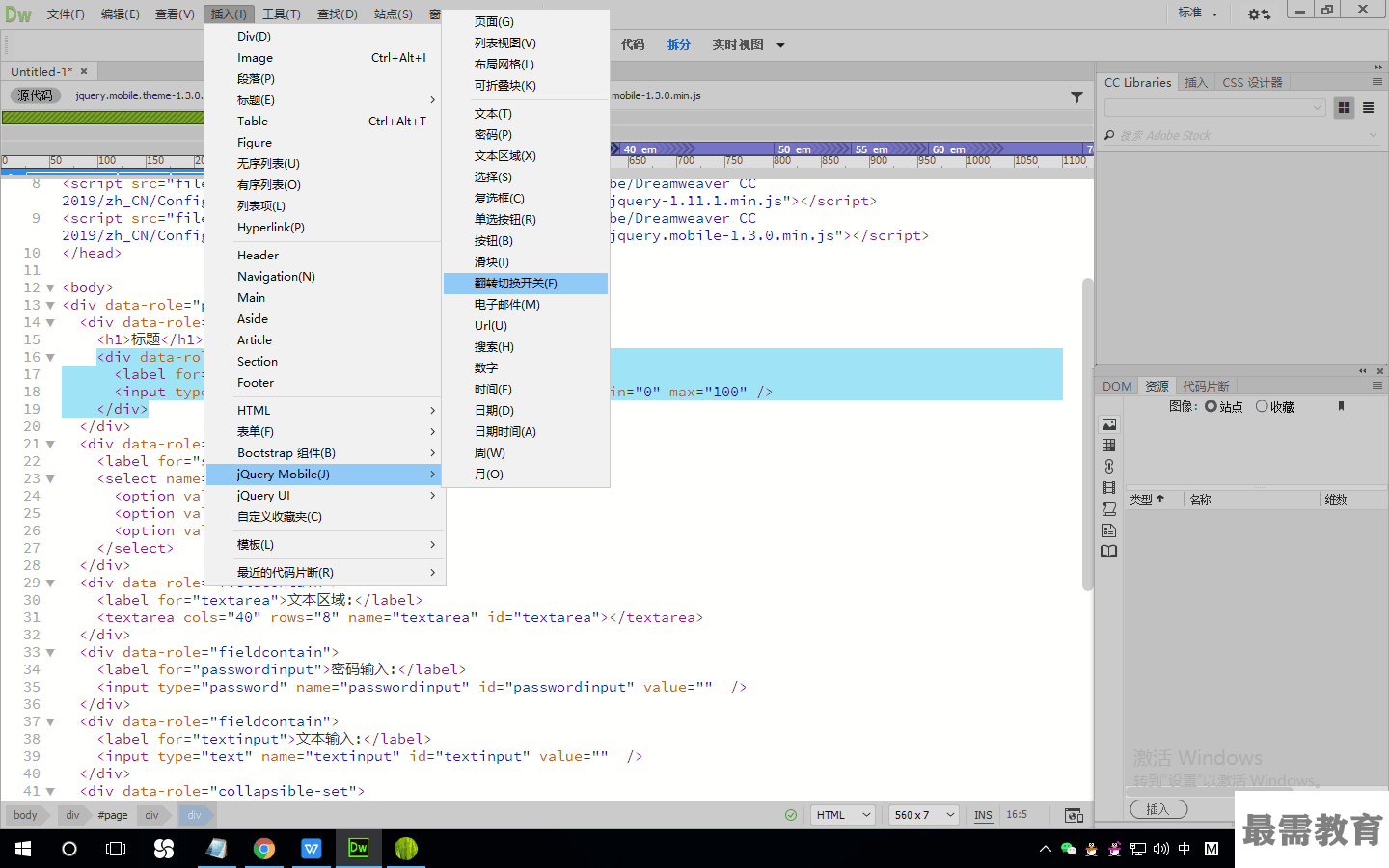Switch to the DOM tab
Viewport: 1389px width, 868px height.
point(1117,386)
